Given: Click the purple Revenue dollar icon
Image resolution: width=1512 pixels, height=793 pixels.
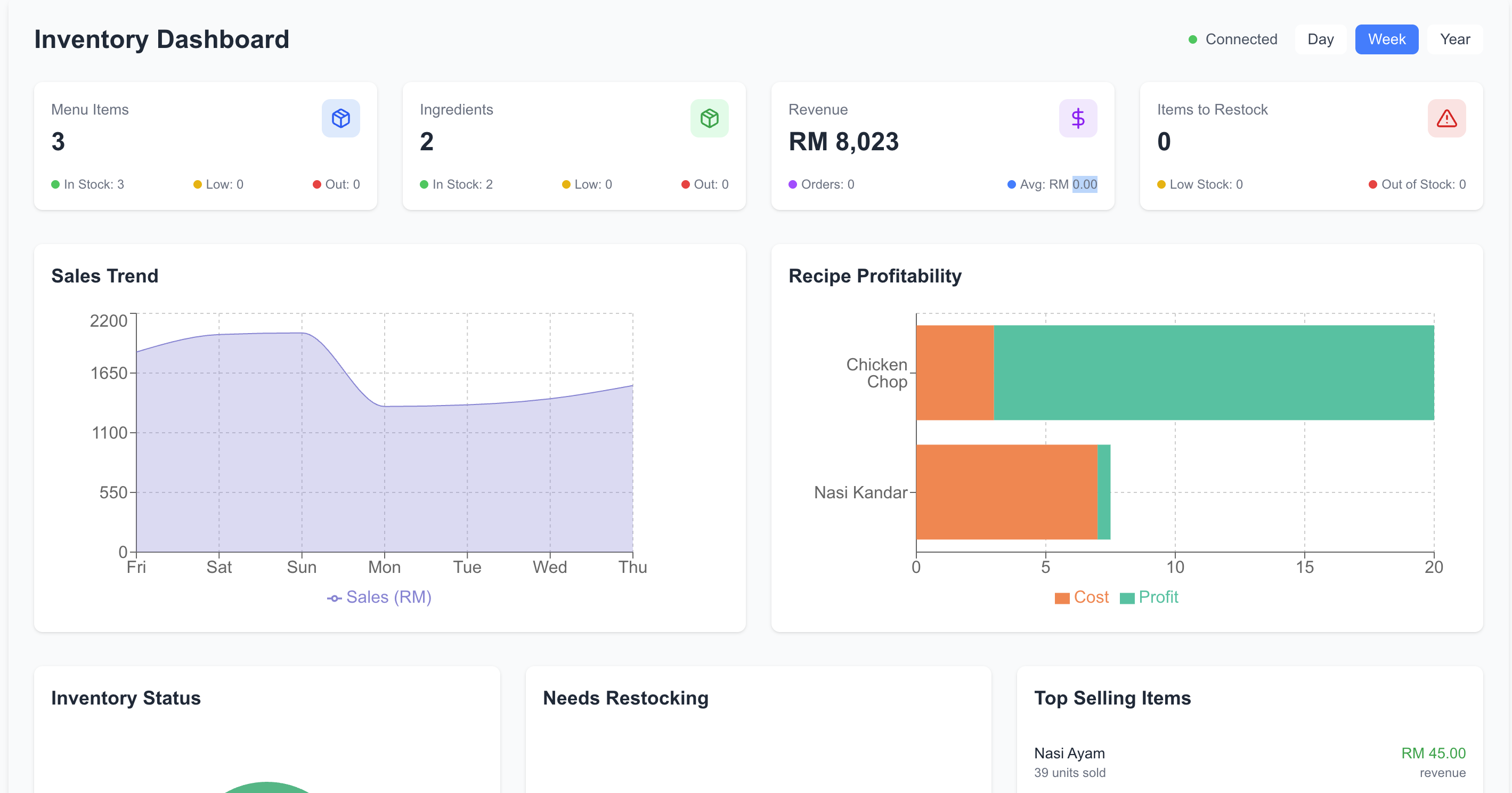Looking at the screenshot, I should coord(1078,118).
